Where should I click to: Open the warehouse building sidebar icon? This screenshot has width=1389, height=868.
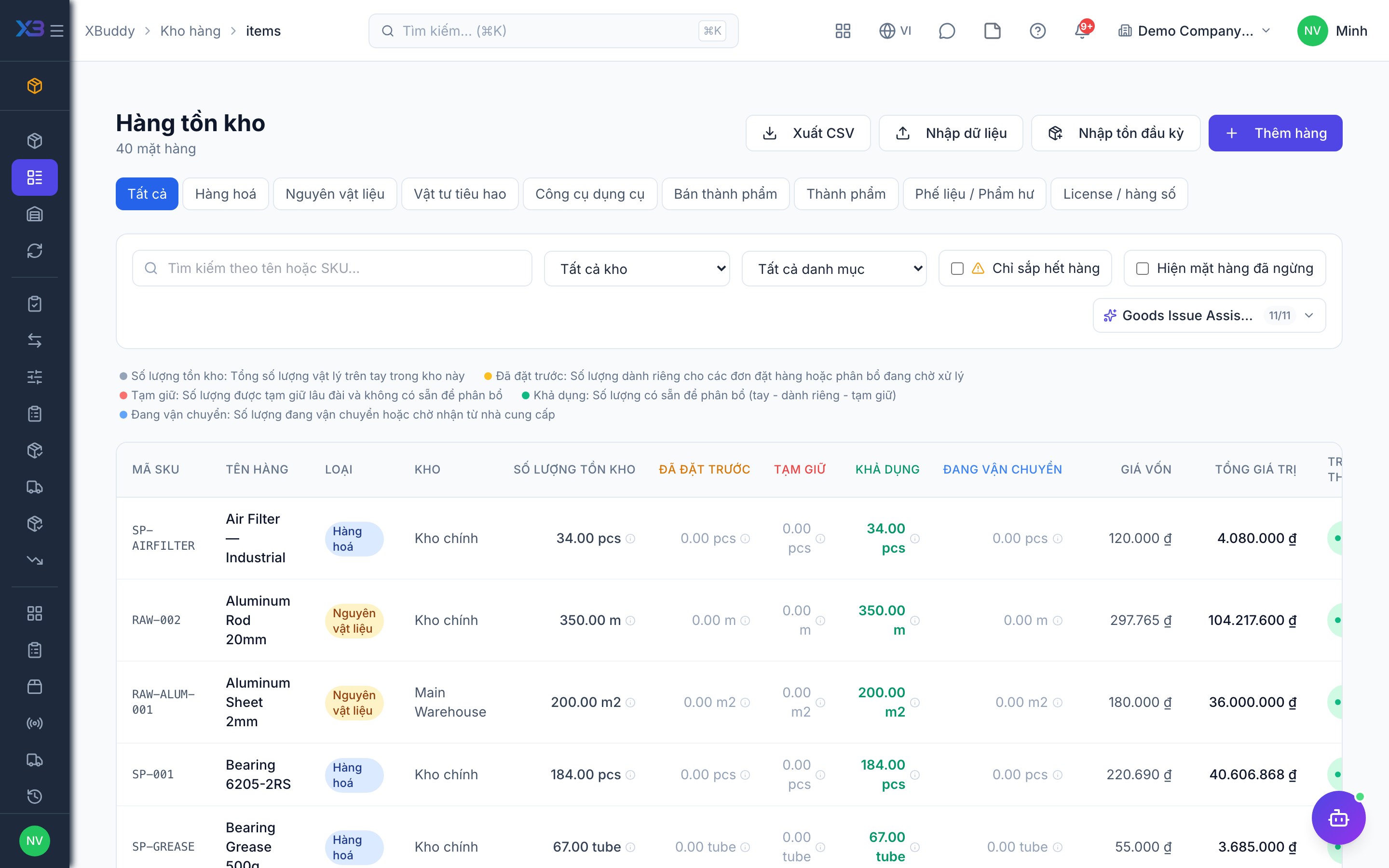tap(34, 214)
